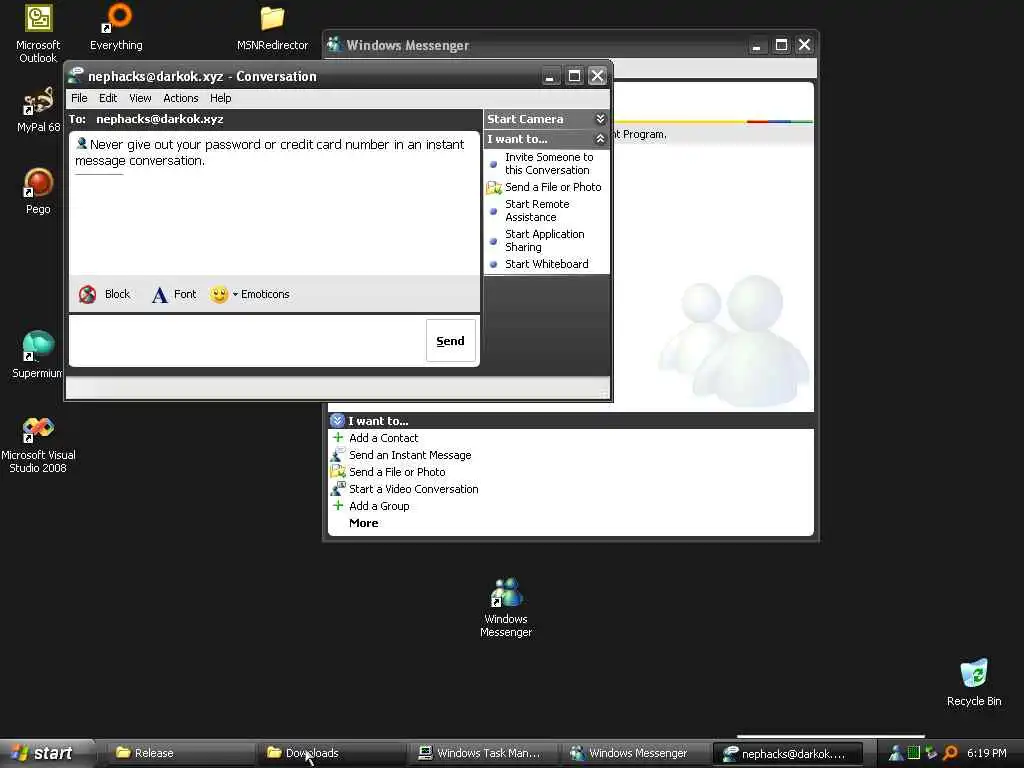Collapse the conversation I want to... chevron
This screenshot has height=768, width=1024.
pos(600,139)
